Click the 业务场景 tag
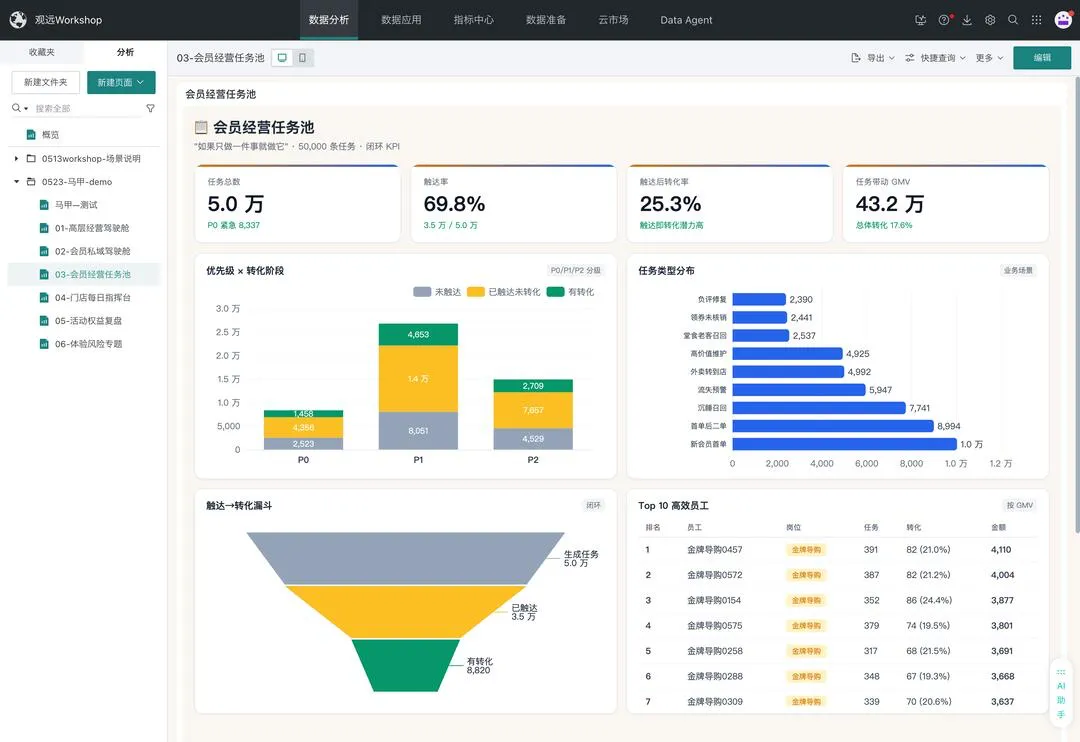Image resolution: width=1080 pixels, height=742 pixels. pos(1018,270)
